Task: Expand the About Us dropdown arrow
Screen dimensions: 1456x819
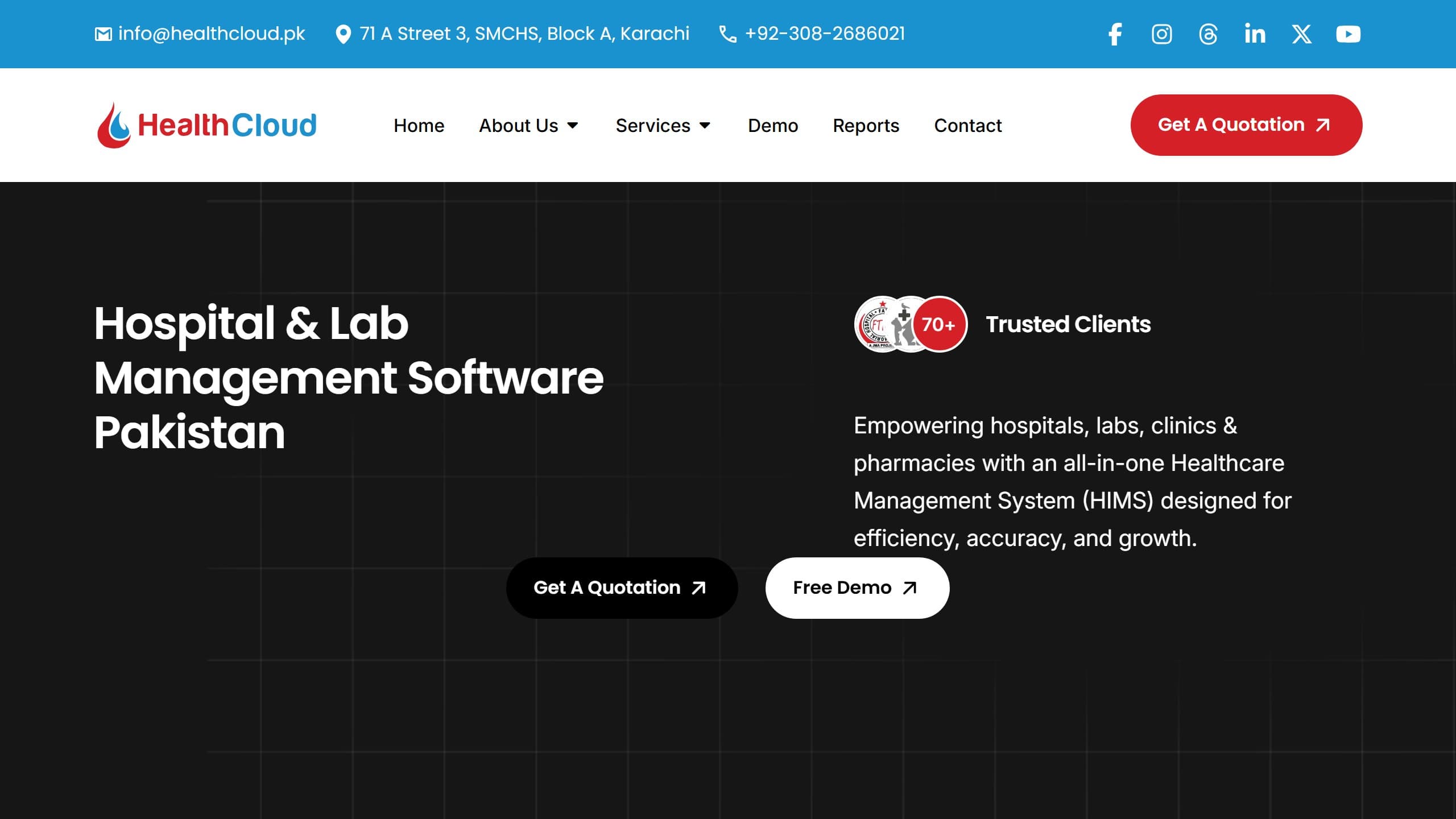Action: 573,125
